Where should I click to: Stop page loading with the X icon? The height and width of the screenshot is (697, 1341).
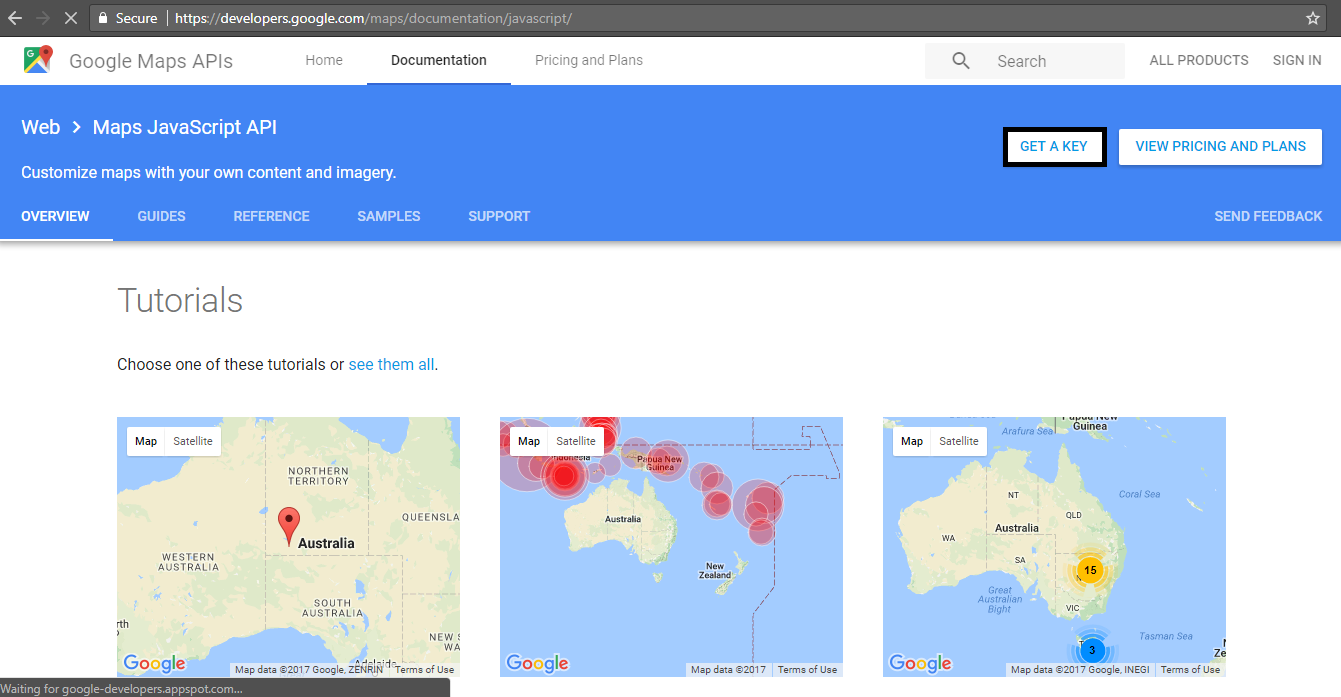pos(71,18)
